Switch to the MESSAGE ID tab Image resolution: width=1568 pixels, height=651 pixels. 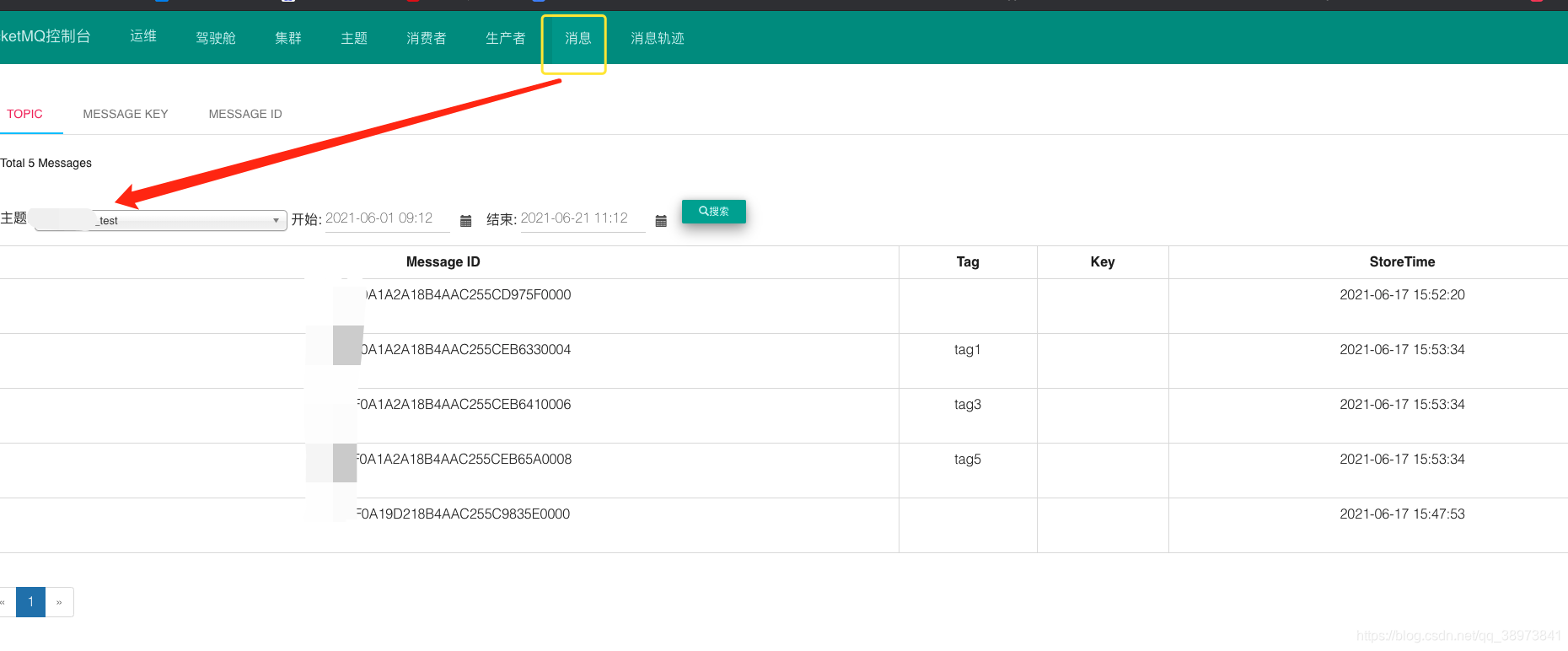coord(245,114)
